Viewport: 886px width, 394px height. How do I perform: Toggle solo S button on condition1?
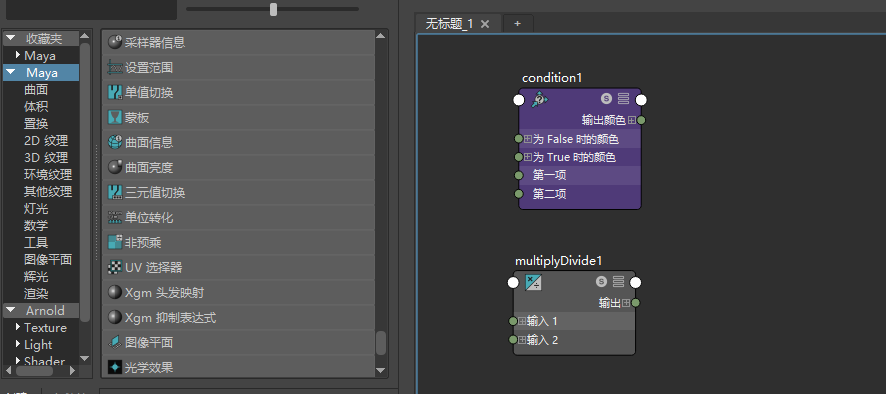(606, 99)
